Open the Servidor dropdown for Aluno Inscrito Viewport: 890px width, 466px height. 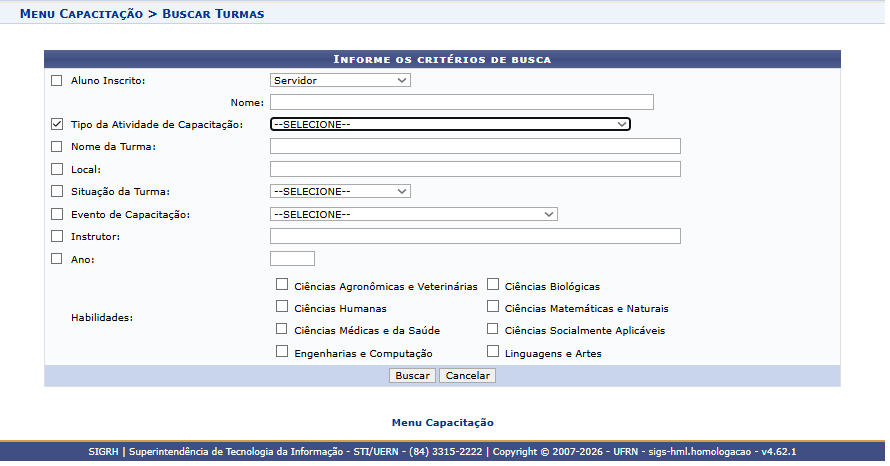[x=340, y=80]
